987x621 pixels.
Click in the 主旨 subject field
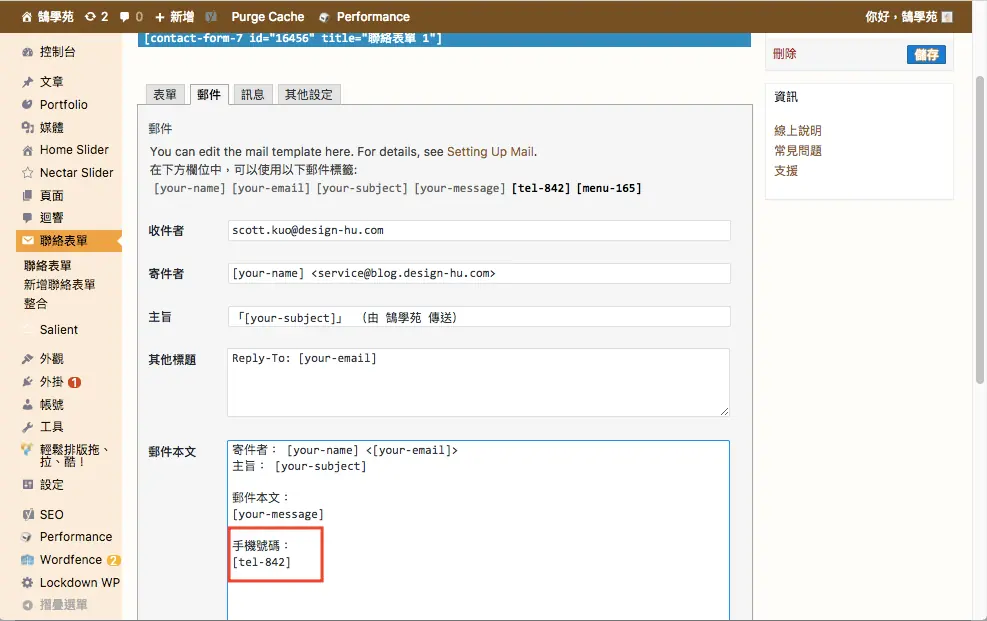(x=479, y=316)
